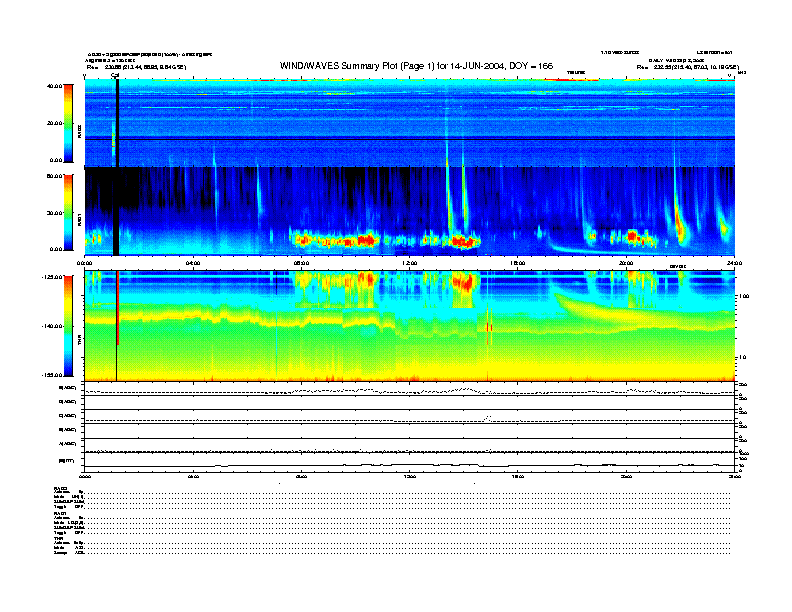Click the RAD2 heading in the bottom status table

pos(61,487)
